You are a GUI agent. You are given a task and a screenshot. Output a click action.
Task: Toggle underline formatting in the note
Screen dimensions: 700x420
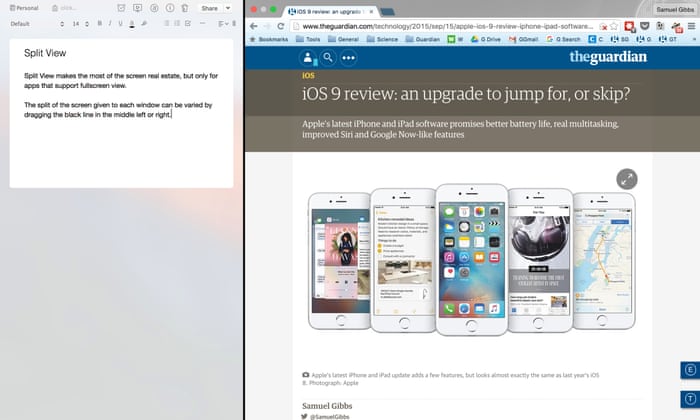pos(121,22)
